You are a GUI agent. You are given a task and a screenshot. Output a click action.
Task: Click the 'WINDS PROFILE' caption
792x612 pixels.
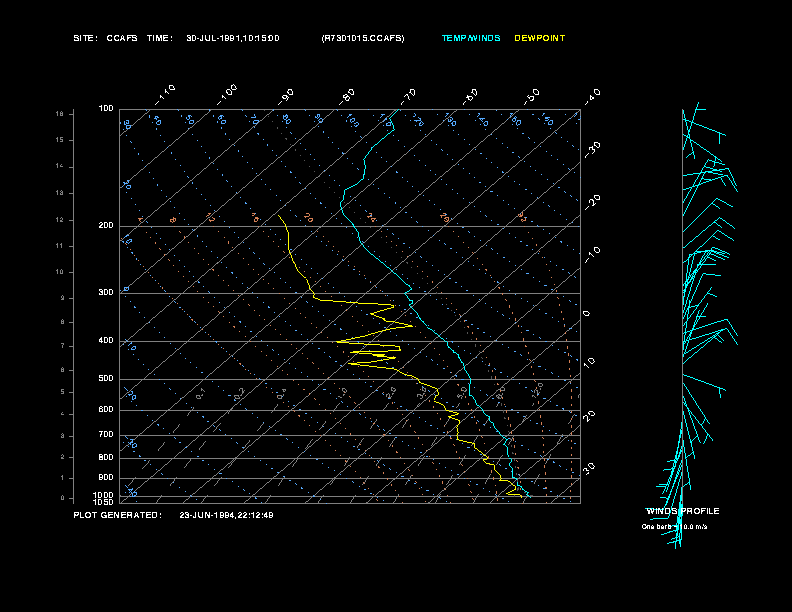pos(682,511)
